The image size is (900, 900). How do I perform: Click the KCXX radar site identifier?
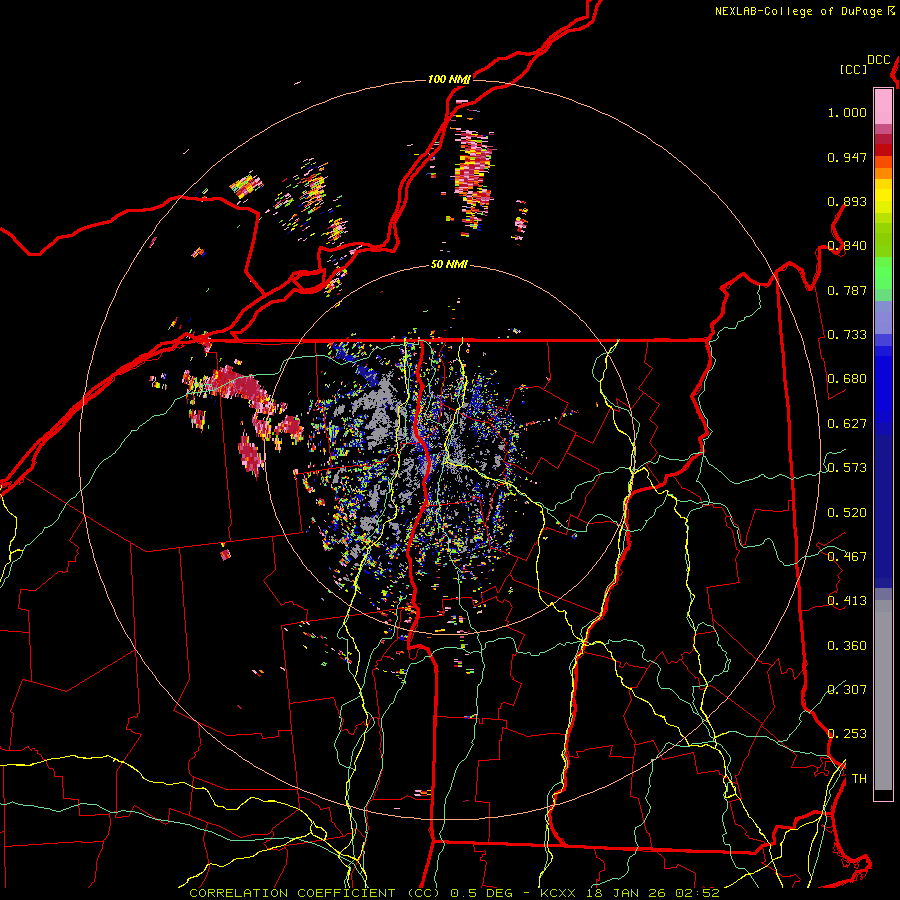(x=558, y=893)
